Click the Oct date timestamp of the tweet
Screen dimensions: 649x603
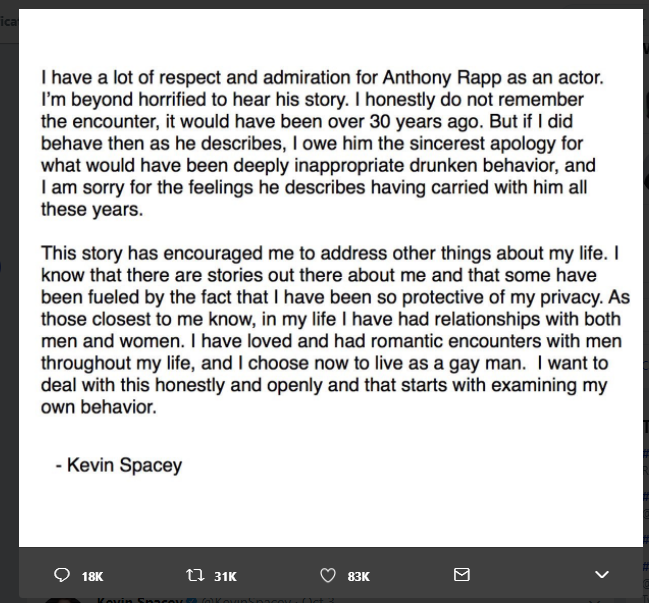[319, 600]
